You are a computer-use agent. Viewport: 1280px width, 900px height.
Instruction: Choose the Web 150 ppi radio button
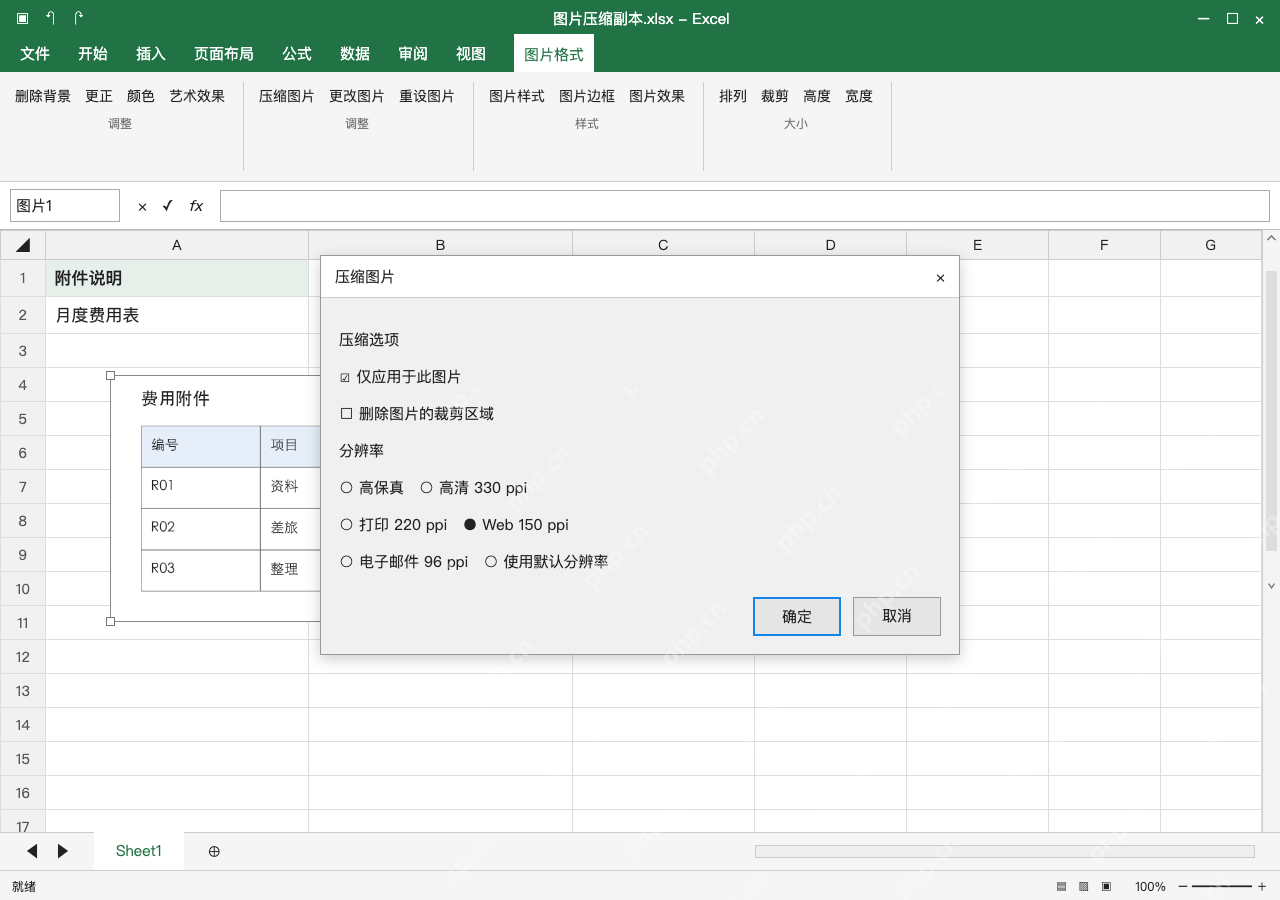(x=516, y=525)
